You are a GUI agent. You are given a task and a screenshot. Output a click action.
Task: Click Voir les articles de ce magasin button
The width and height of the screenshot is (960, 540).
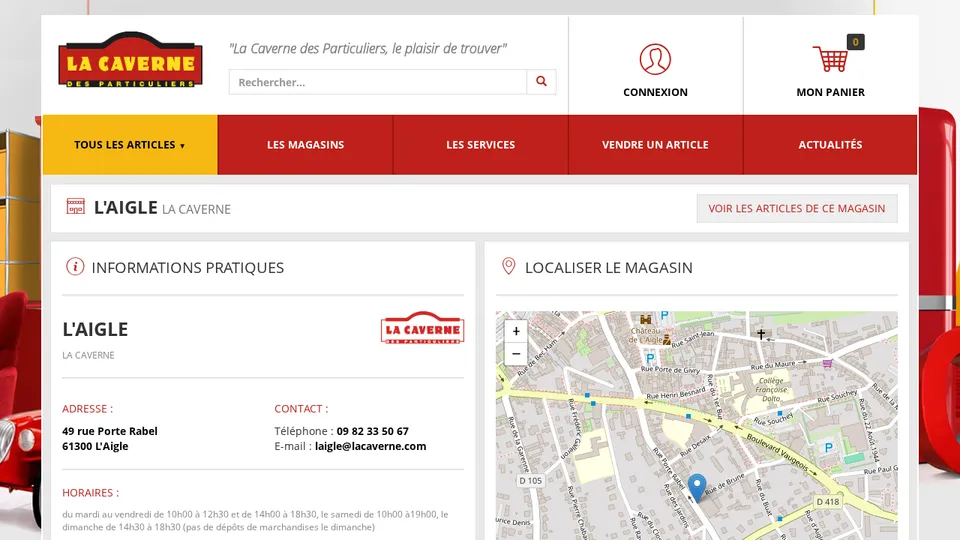point(797,209)
